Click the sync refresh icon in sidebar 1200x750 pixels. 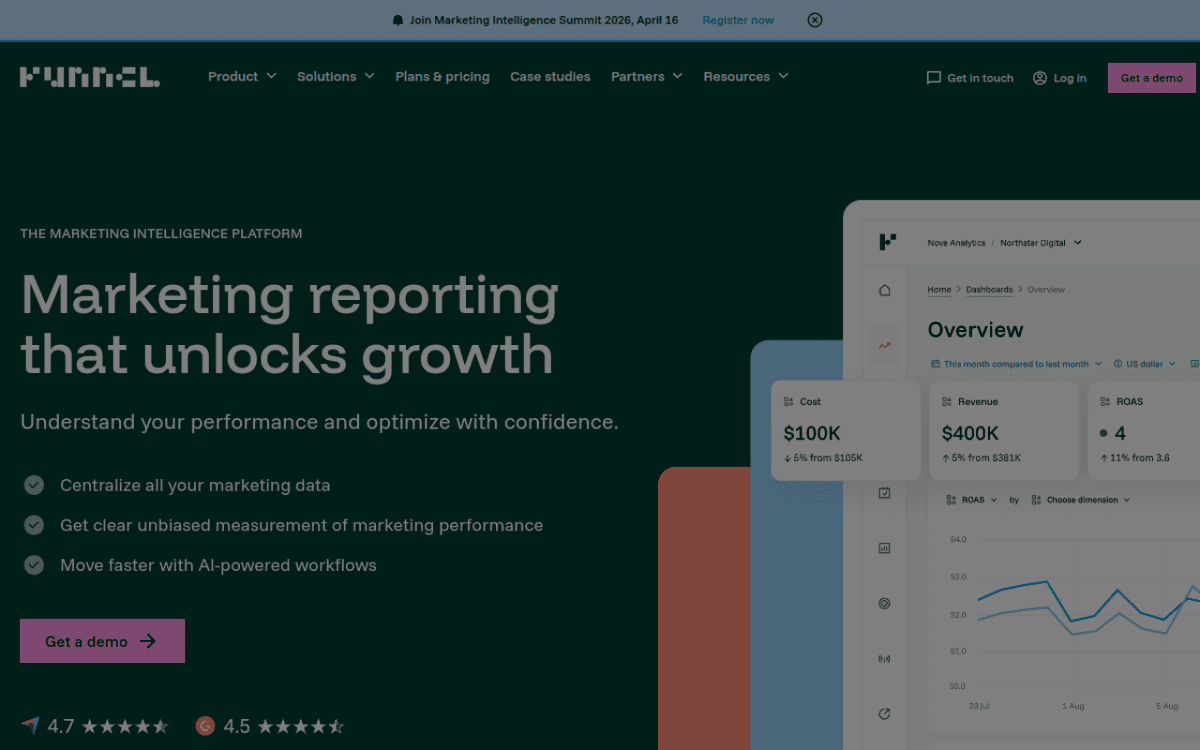884,714
